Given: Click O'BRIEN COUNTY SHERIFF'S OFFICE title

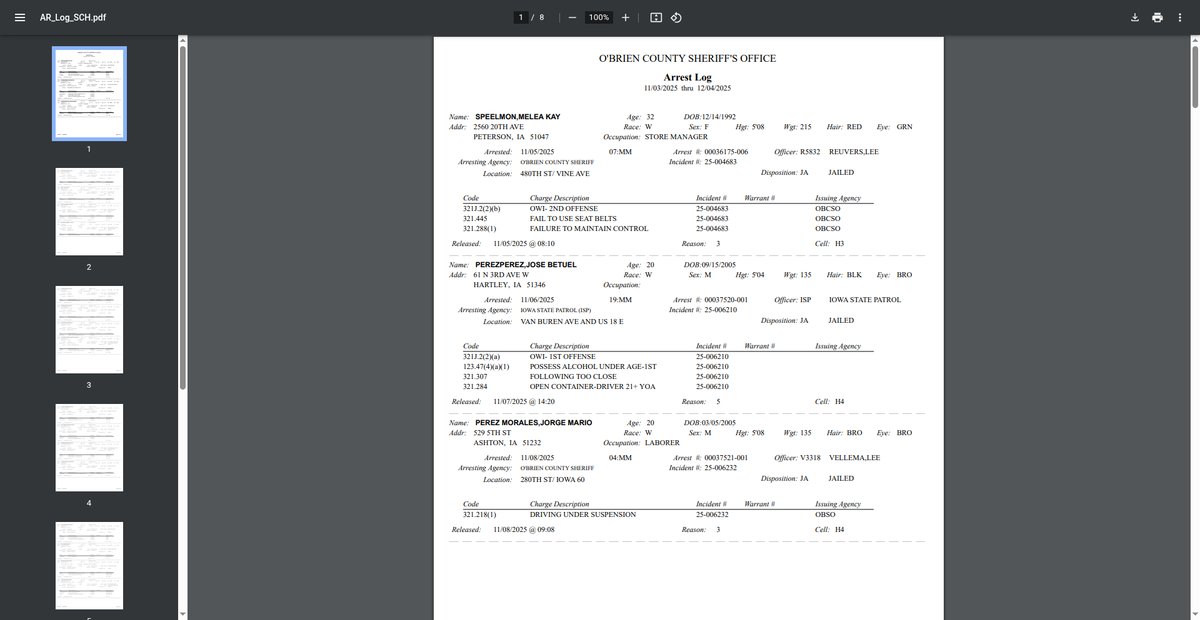Looking at the screenshot, I should tap(687, 58).
